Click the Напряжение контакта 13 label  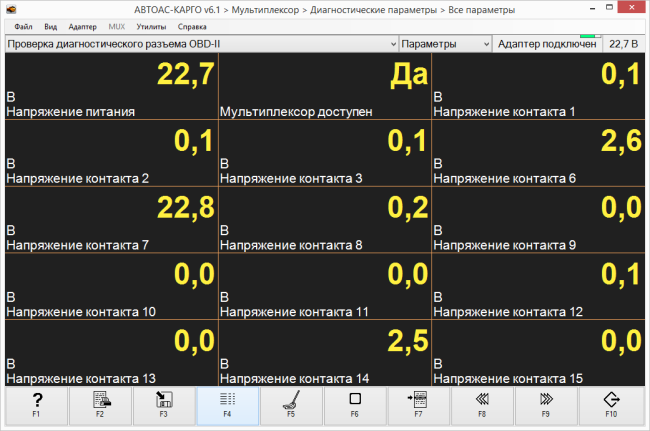tap(81, 379)
